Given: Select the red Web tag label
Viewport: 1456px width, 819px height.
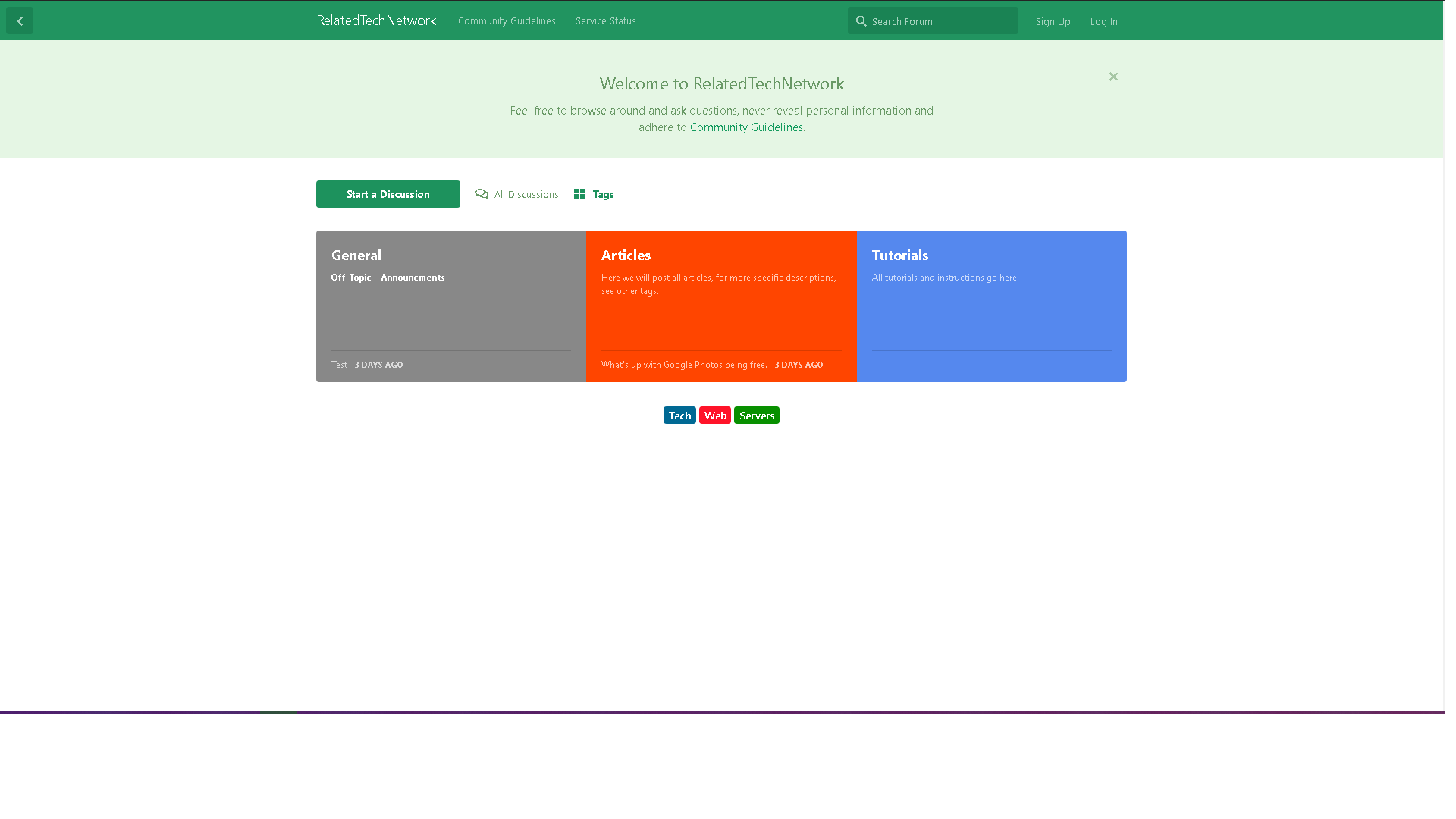Looking at the screenshot, I should 714,416.
